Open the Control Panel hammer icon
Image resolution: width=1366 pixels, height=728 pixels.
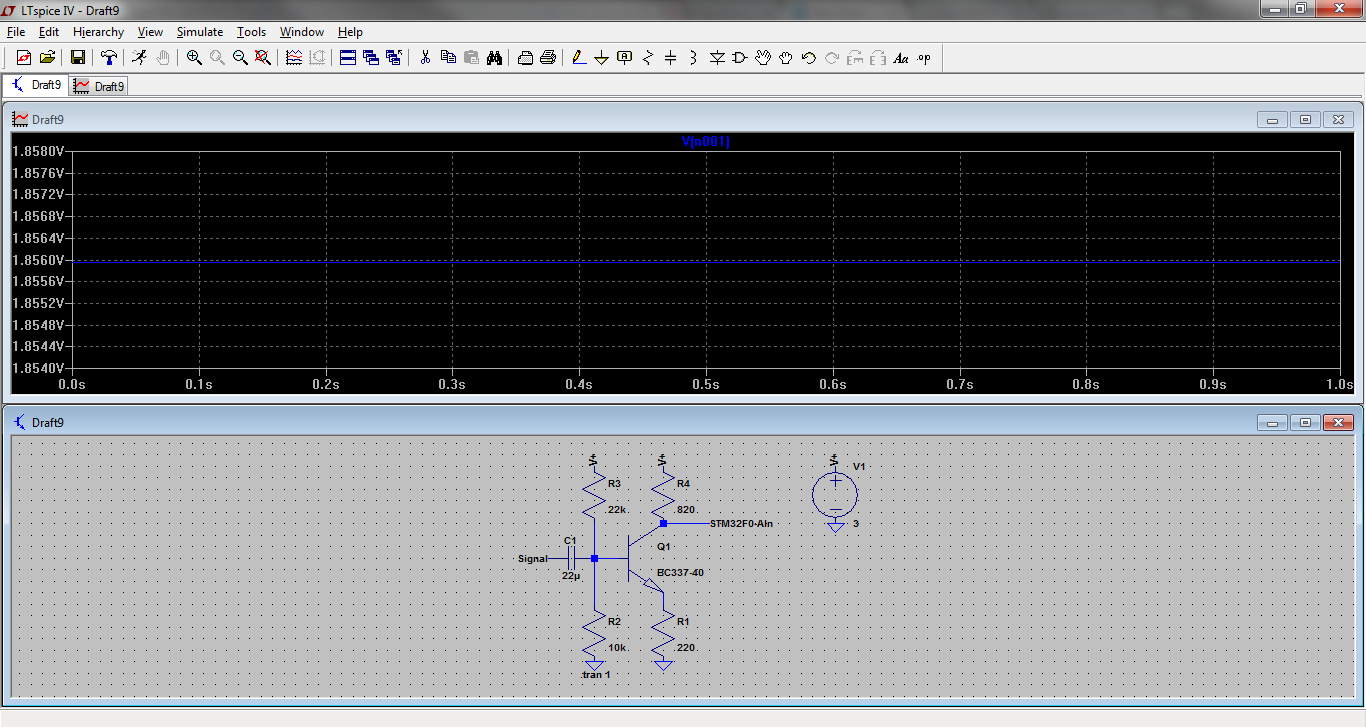pyautogui.click(x=108, y=58)
